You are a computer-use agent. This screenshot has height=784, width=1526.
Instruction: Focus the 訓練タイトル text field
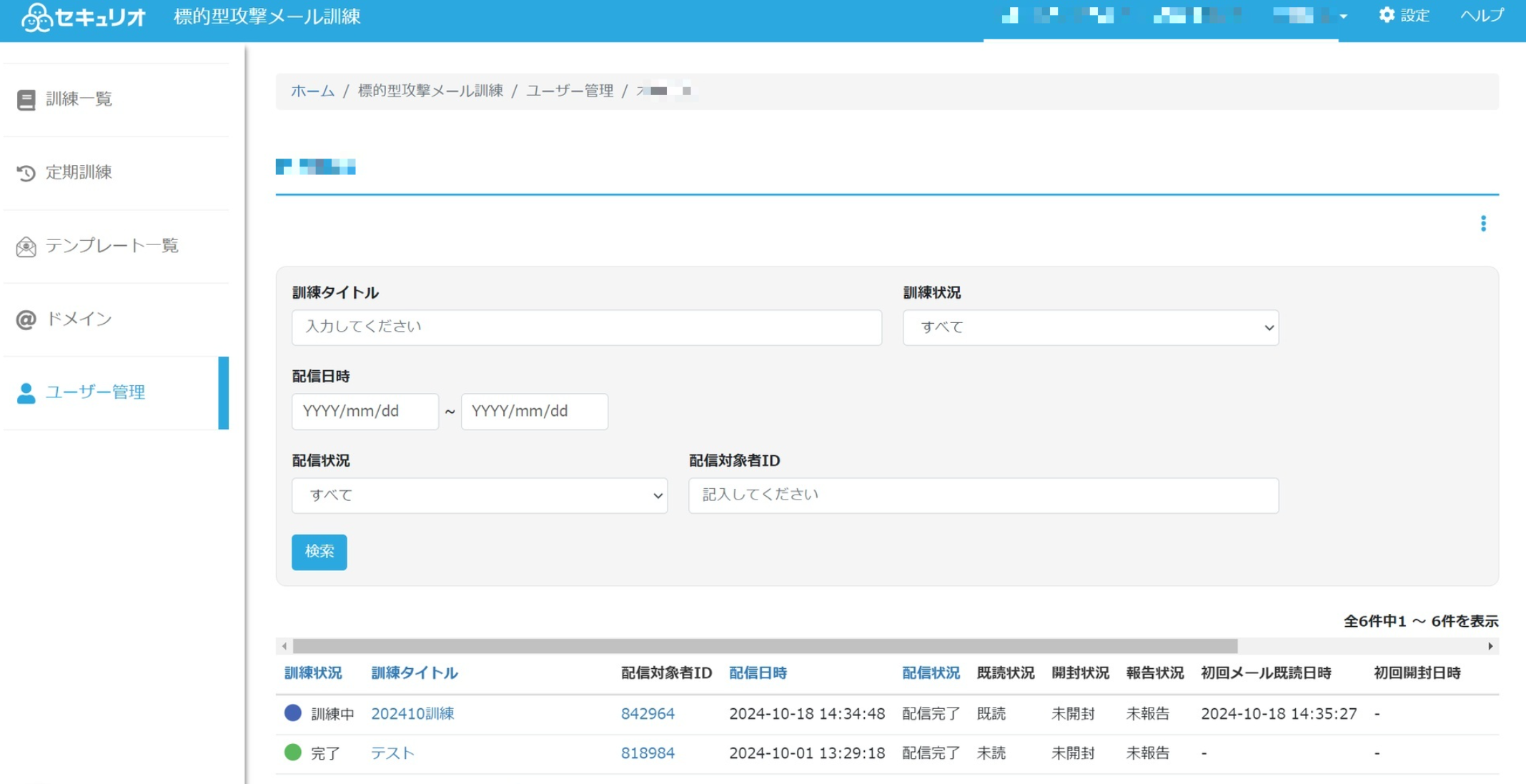point(586,327)
